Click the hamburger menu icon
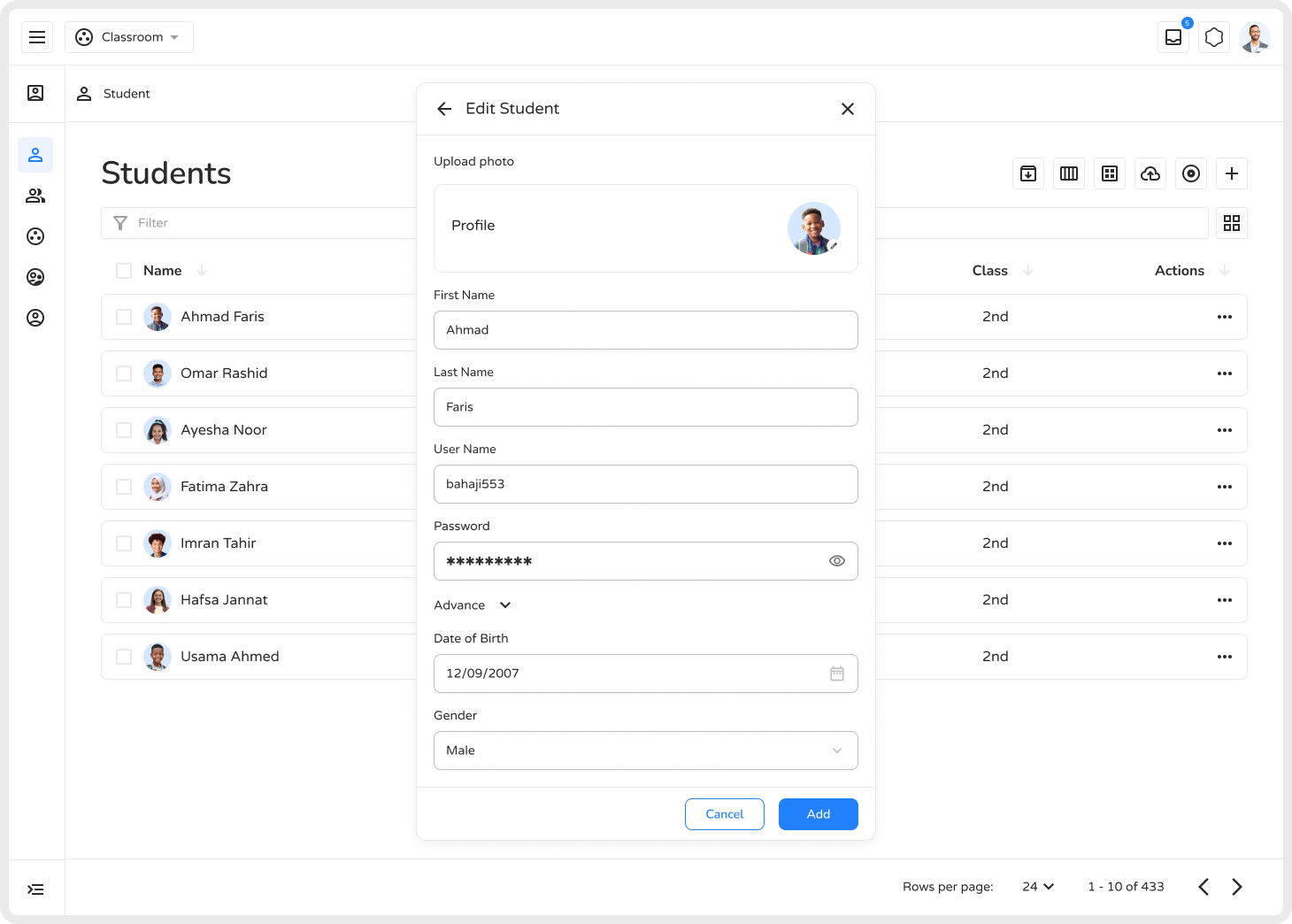1292x924 pixels. point(37,37)
